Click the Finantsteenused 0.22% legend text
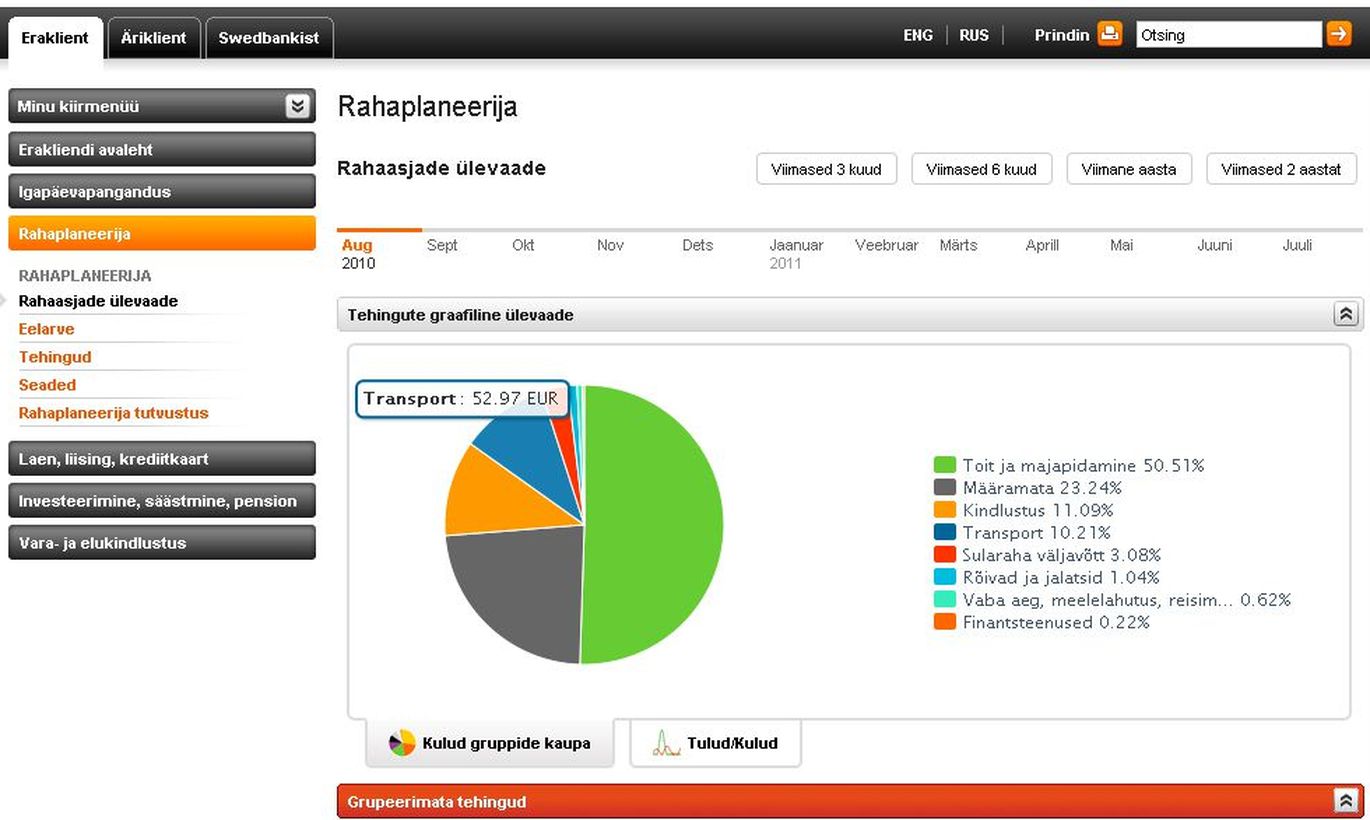This screenshot has height=820, width=1370. click(1056, 622)
